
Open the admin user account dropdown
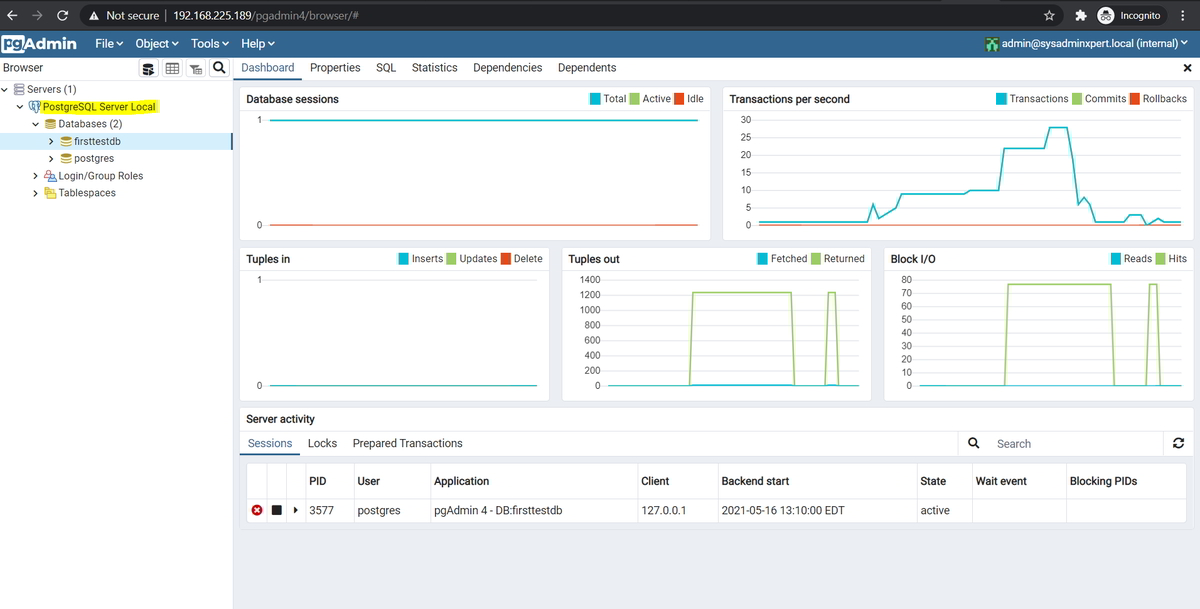point(1092,44)
